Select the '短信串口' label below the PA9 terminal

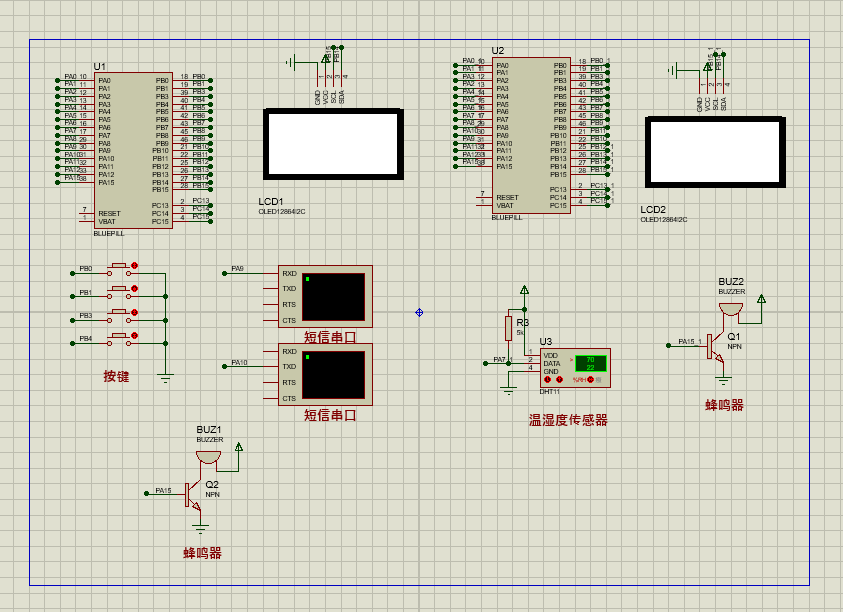coord(330,337)
